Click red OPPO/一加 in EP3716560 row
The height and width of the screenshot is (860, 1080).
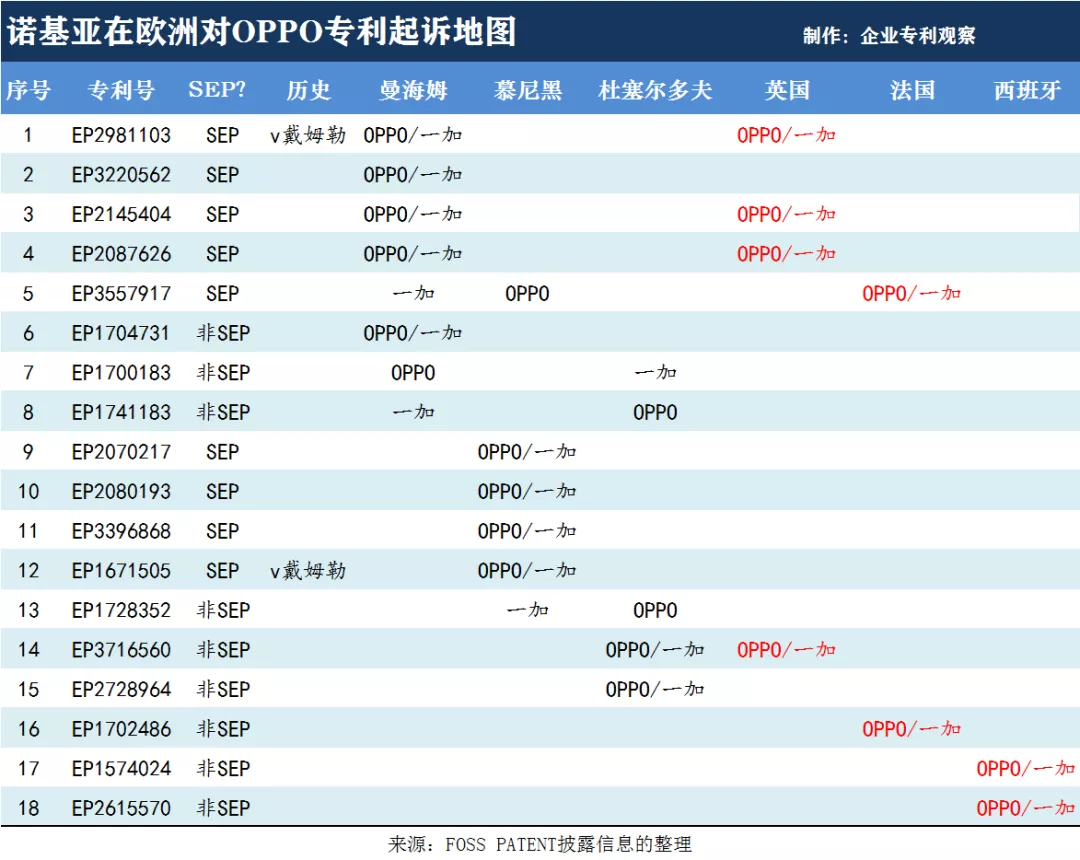[786, 650]
